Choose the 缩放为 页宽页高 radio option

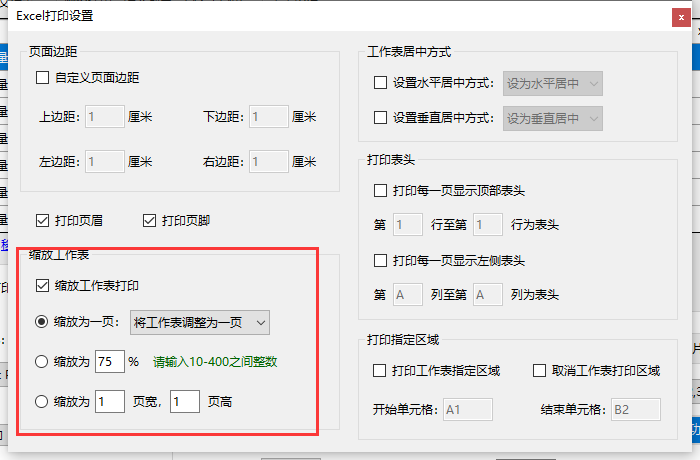click(42, 401)
